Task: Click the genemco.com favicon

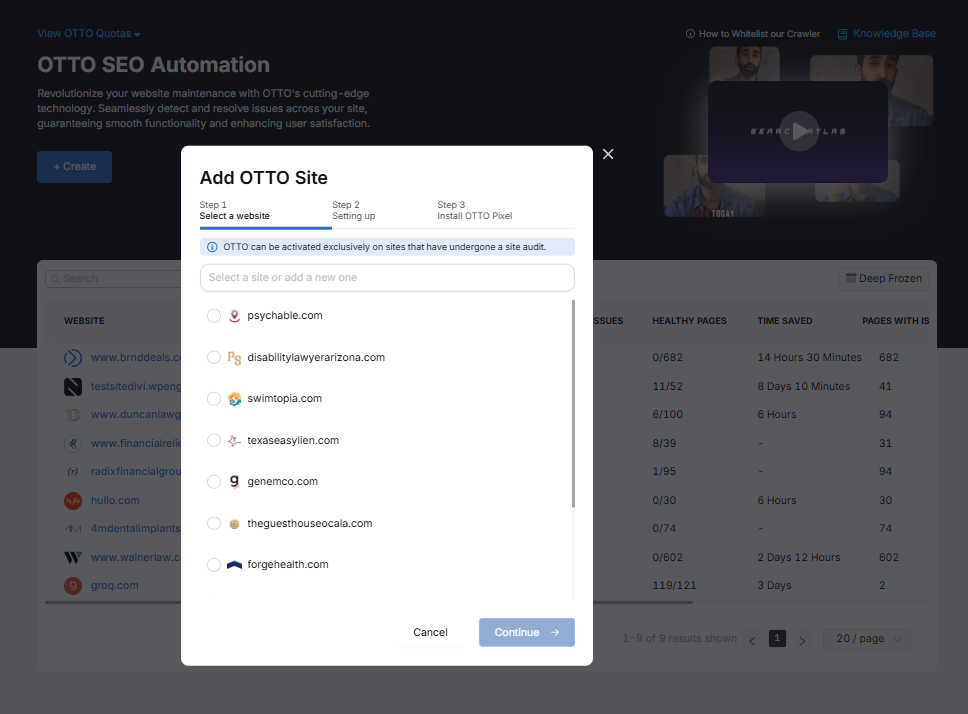Action: (x=234, y=481)
